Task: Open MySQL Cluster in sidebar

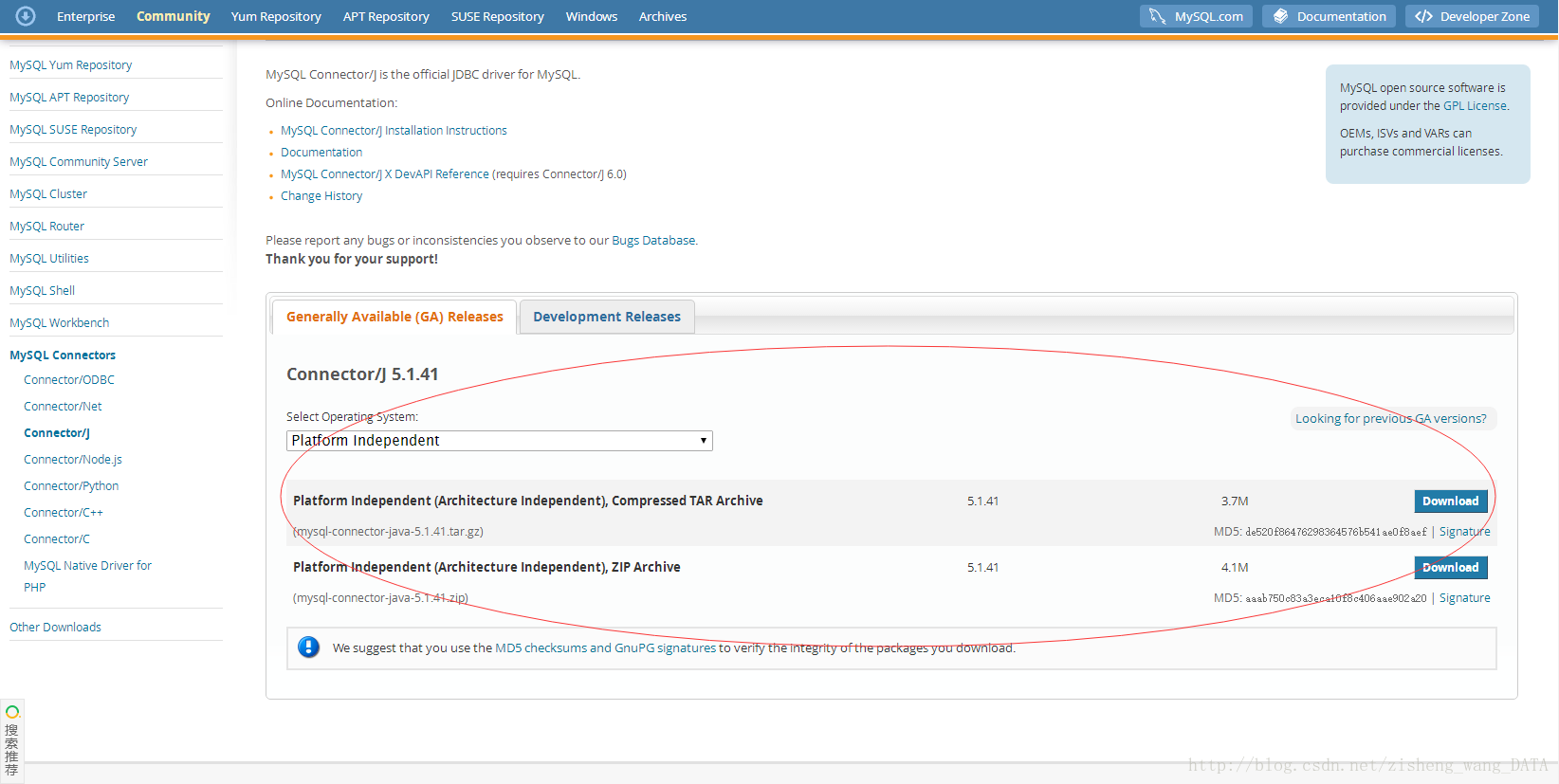Action: point(48,194)
